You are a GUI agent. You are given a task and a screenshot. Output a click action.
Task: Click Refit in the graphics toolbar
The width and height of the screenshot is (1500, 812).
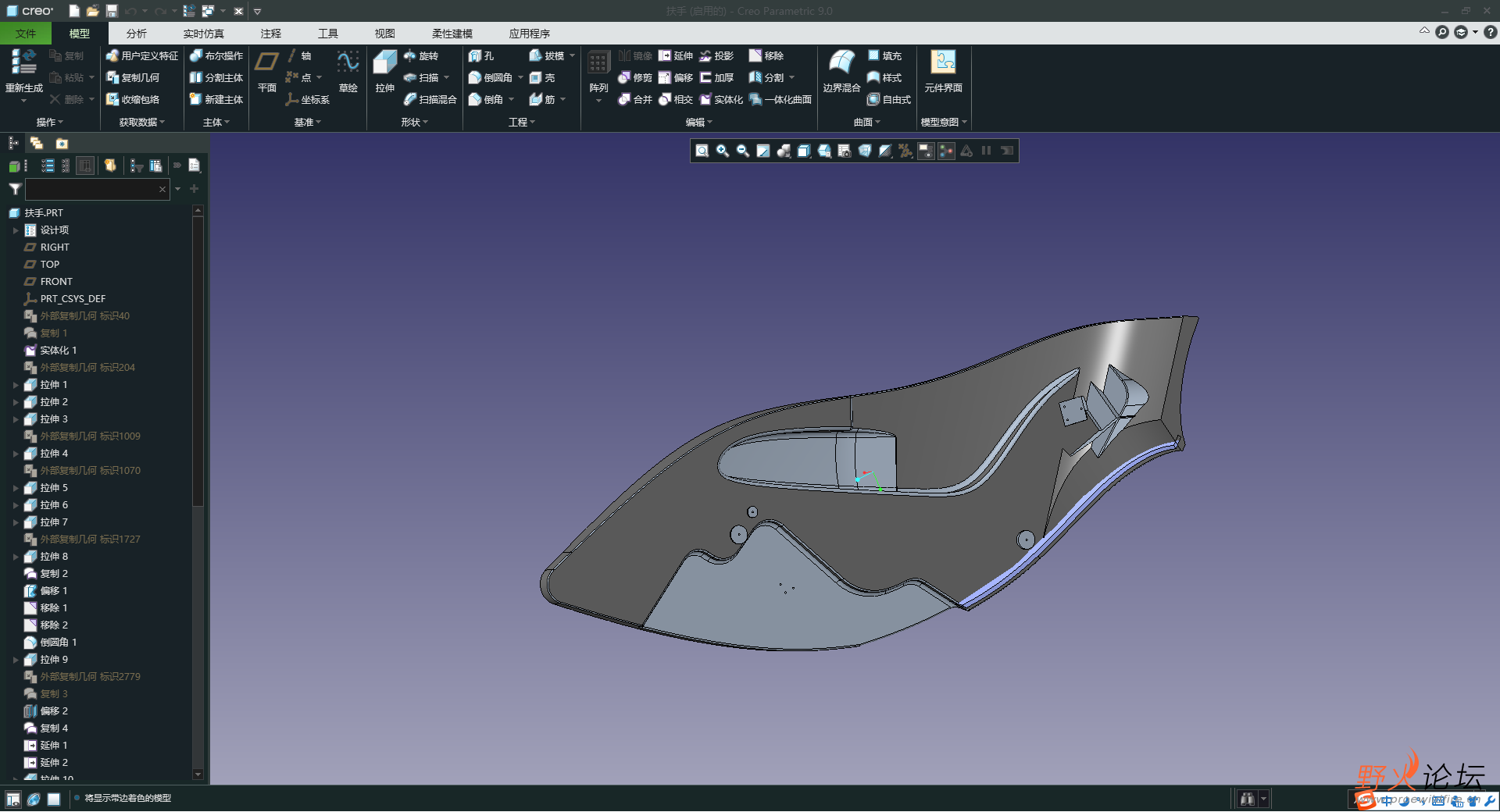coord(702,151)
